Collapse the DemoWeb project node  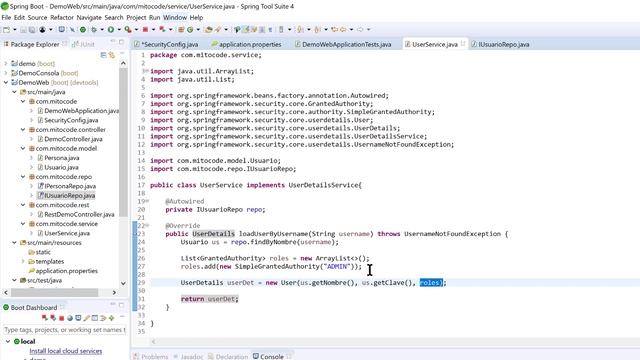tap(6, 82)
